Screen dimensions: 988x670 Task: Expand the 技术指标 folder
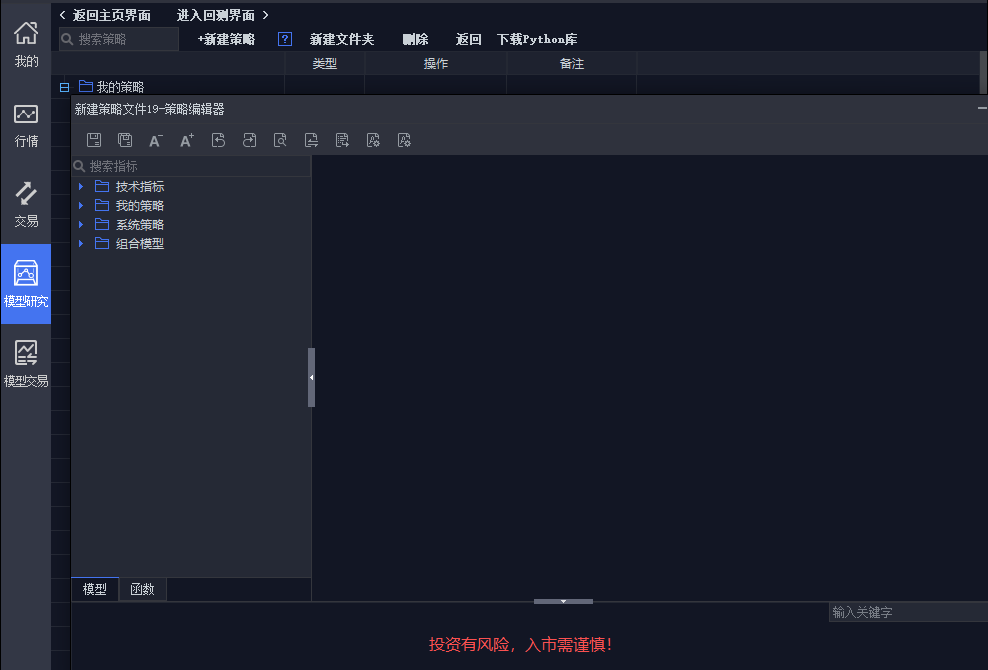81,187
